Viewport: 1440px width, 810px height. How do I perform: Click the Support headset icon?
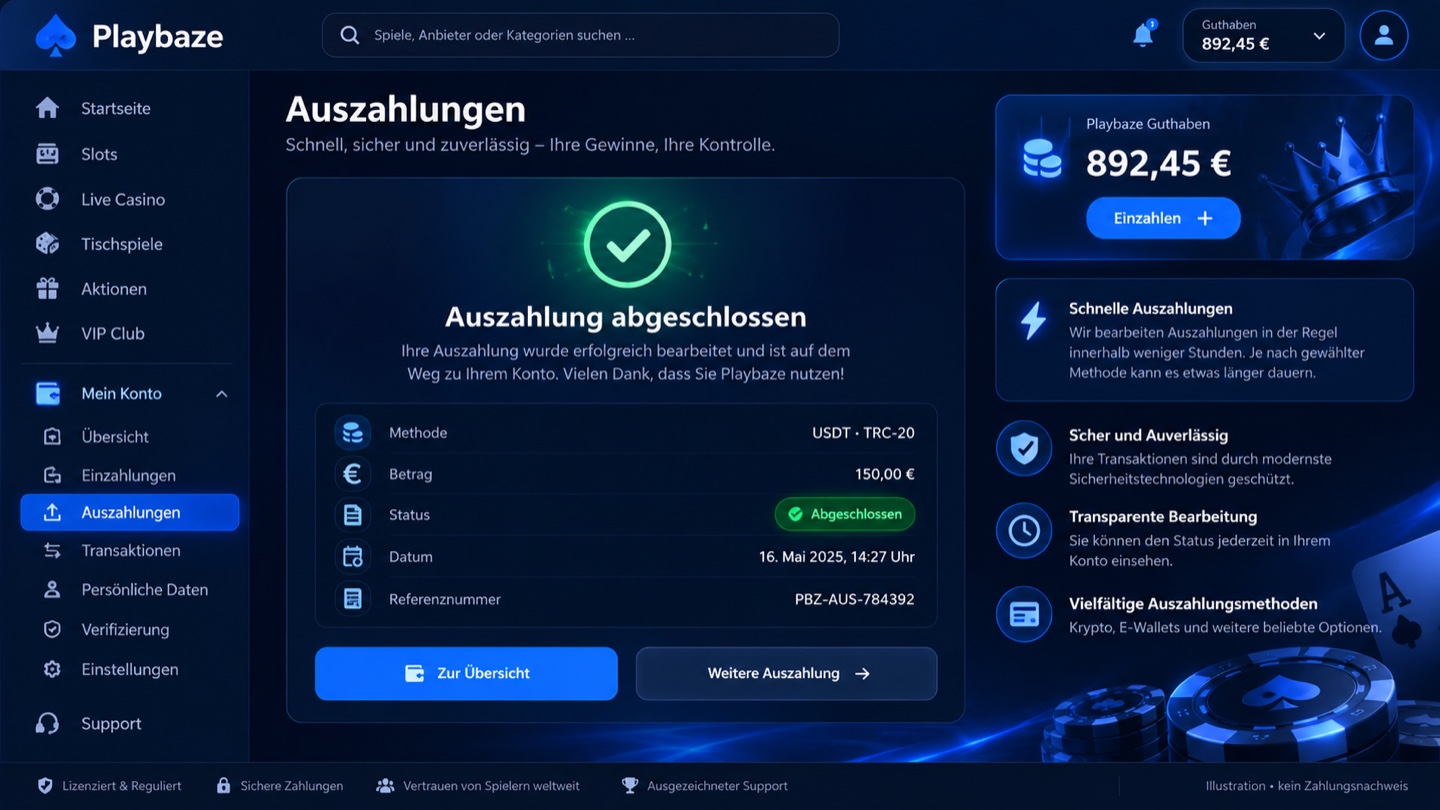[47, 723]
